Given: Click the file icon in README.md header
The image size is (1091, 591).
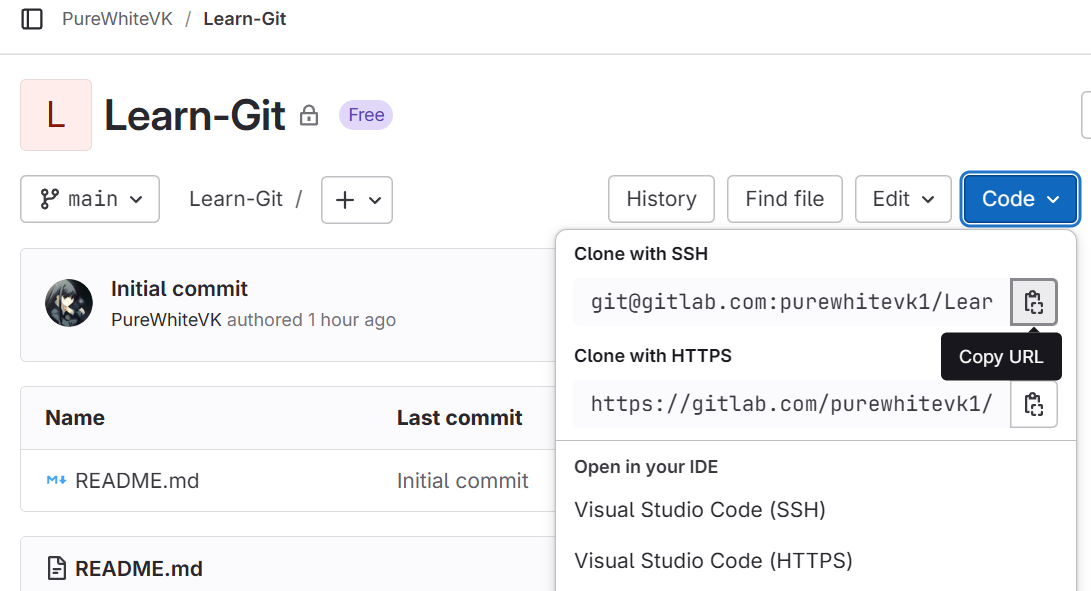Looking at the screenshot, I should 58,569.
